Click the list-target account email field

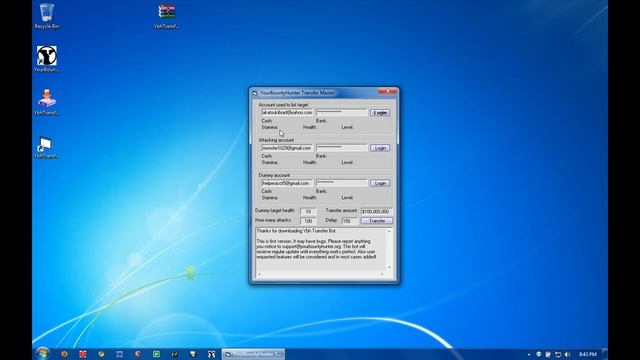(287, 112)
